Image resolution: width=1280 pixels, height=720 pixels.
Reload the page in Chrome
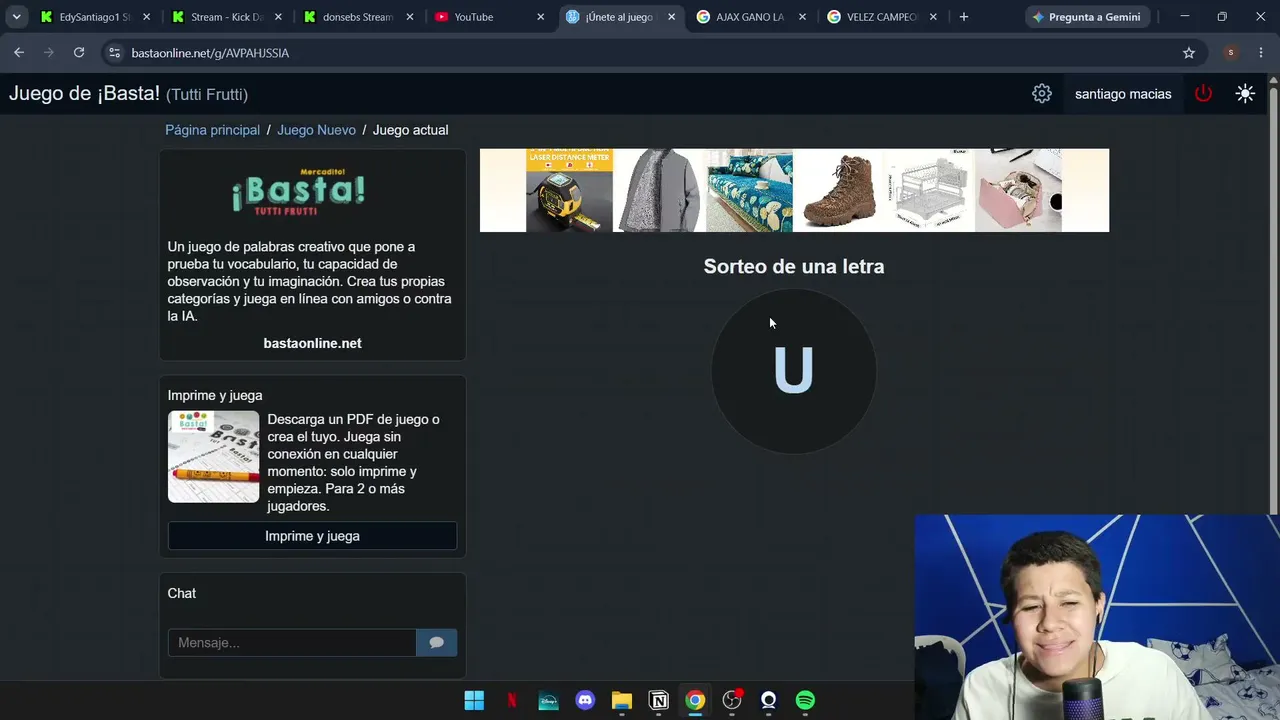point(79,53)
